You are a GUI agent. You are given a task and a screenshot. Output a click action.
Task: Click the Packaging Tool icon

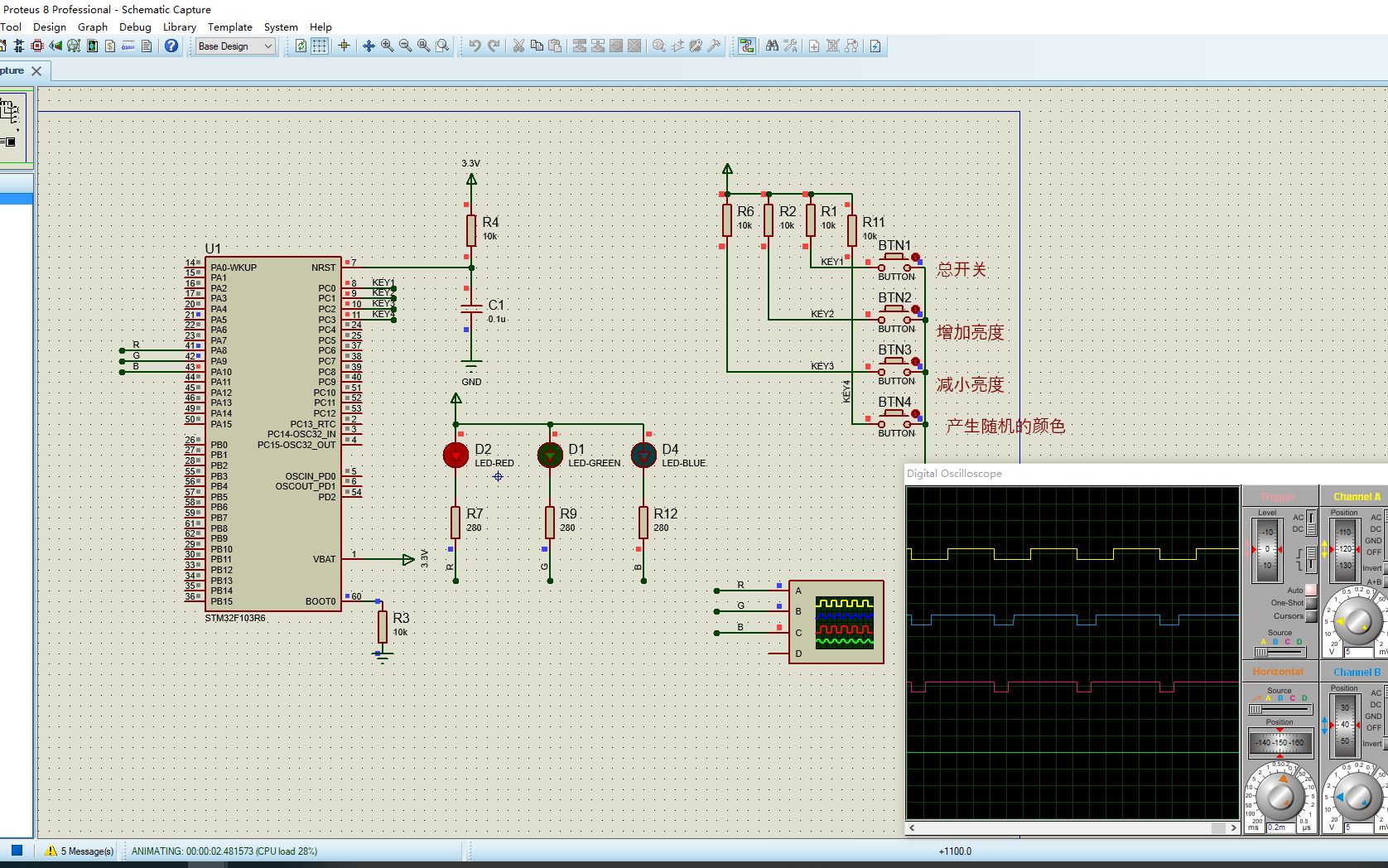(x=696, y=46)
